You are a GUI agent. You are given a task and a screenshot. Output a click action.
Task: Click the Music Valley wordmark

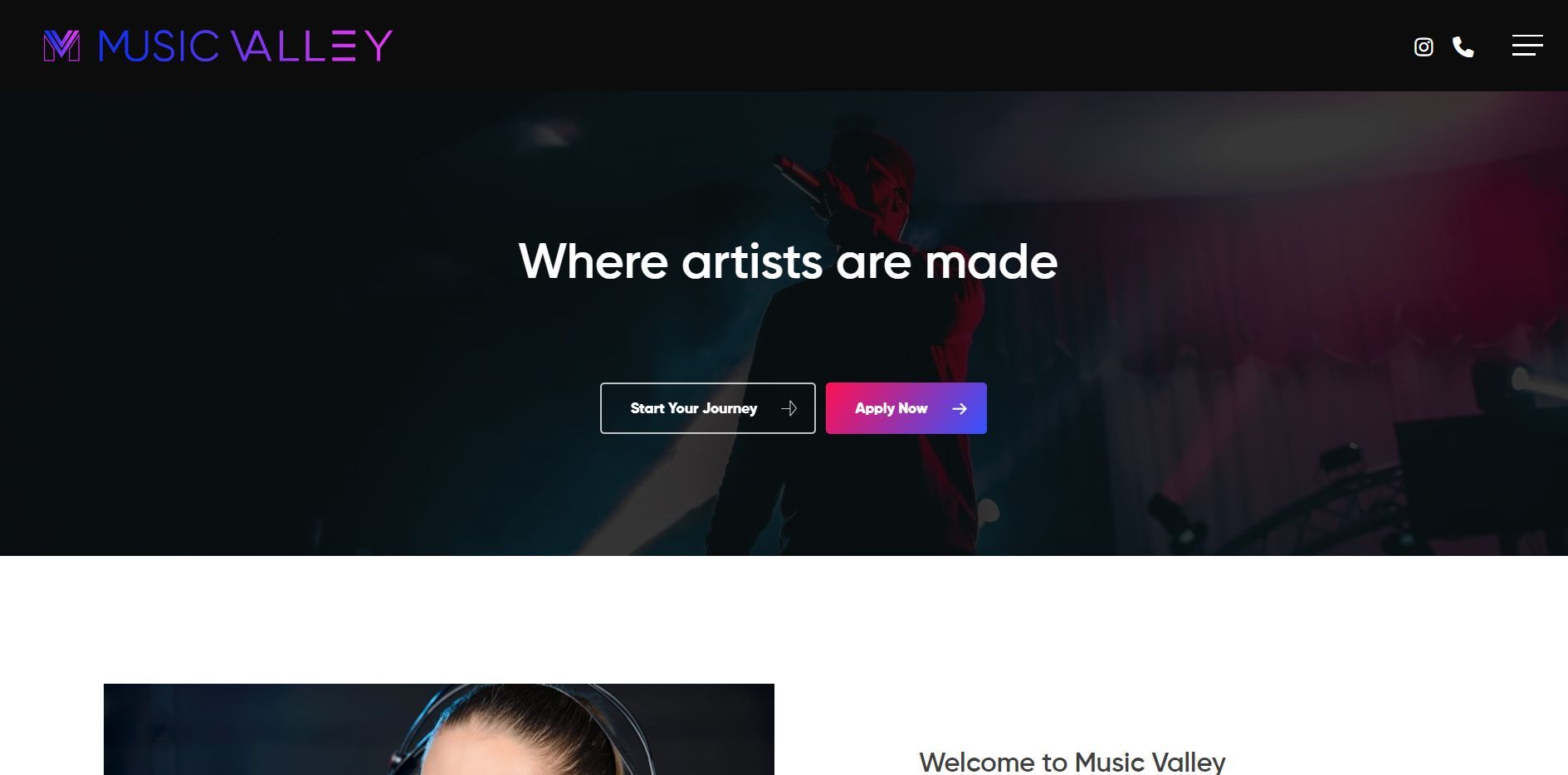click(x=245, y=46)
